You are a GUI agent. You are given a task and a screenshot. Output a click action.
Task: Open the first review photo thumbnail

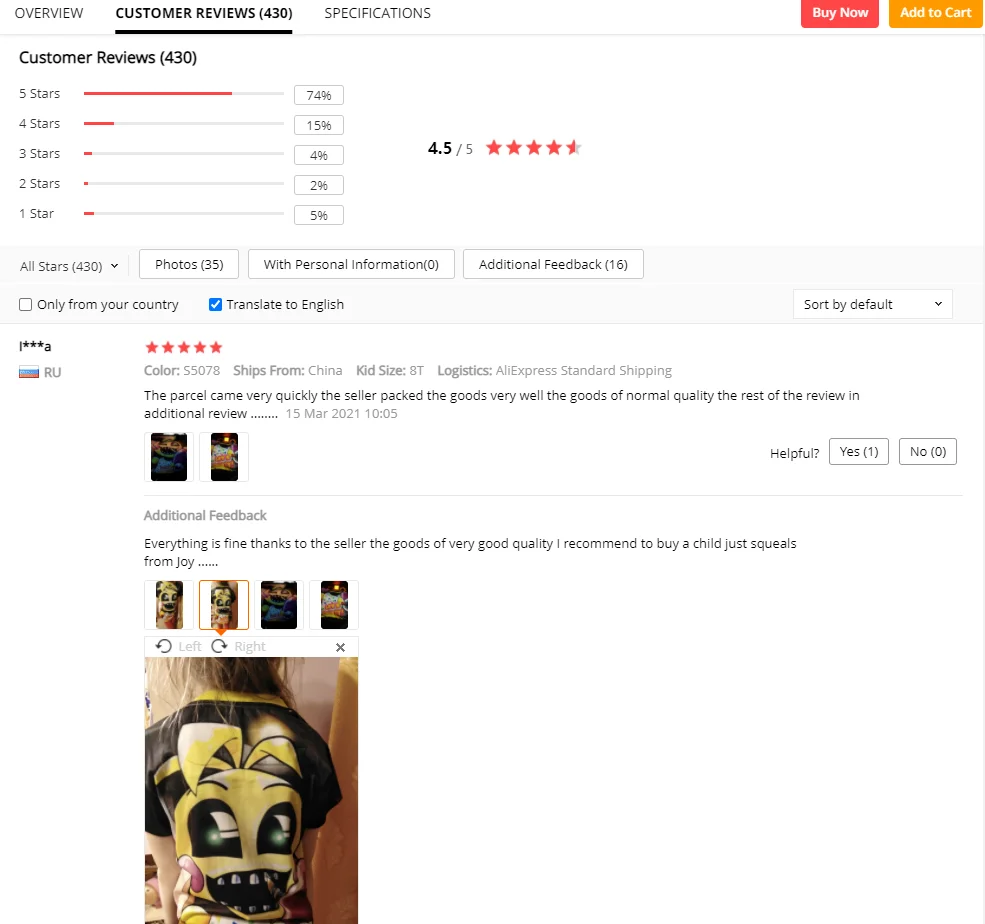169,457
